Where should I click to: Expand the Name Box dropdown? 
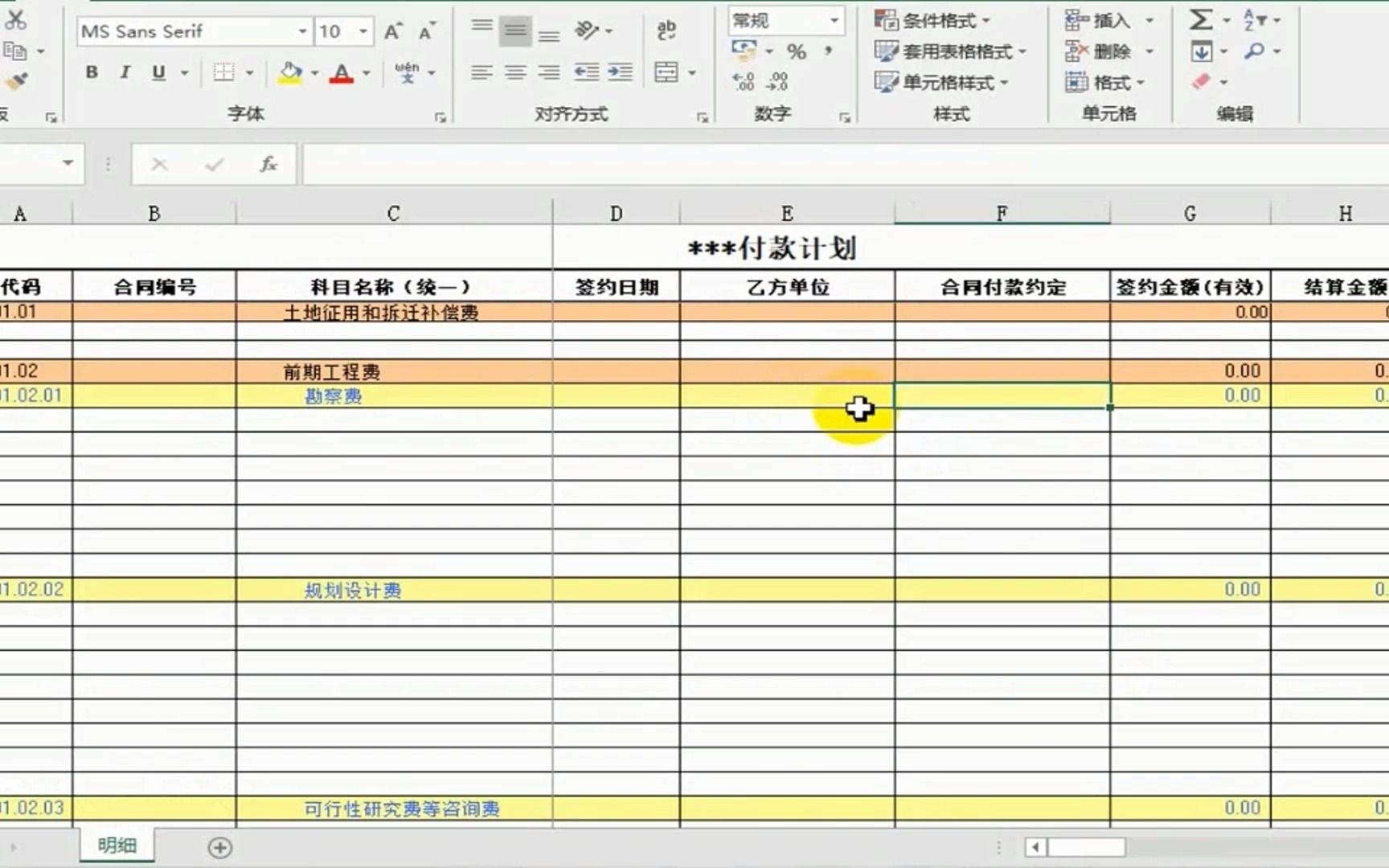tap(68, 163)
